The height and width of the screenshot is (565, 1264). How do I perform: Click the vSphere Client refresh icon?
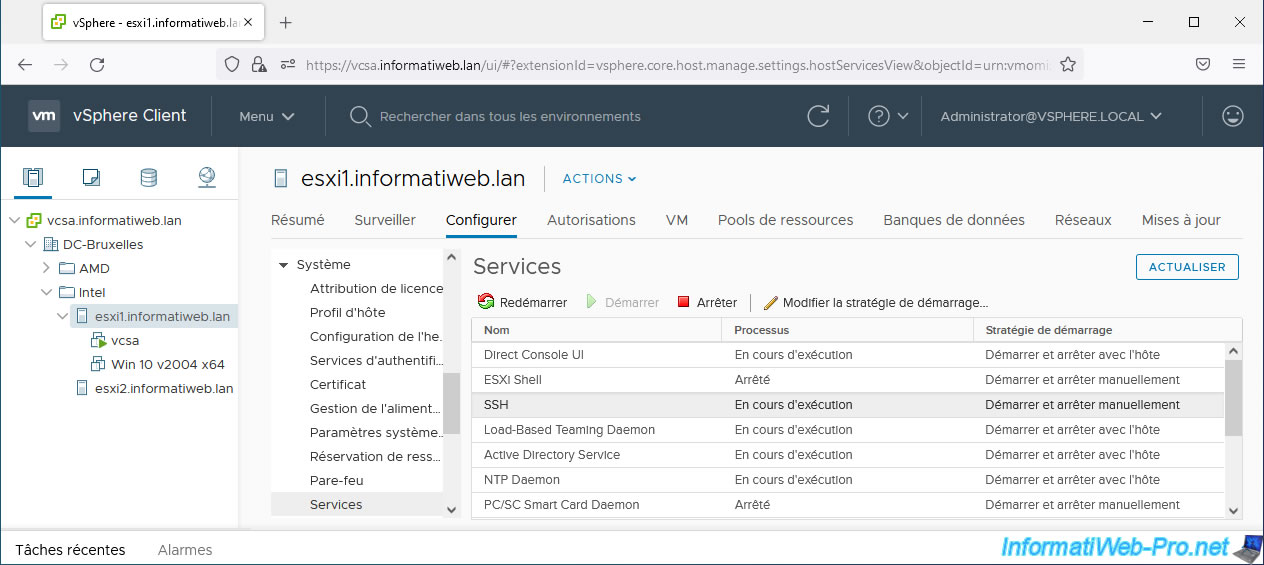point(818,116)
